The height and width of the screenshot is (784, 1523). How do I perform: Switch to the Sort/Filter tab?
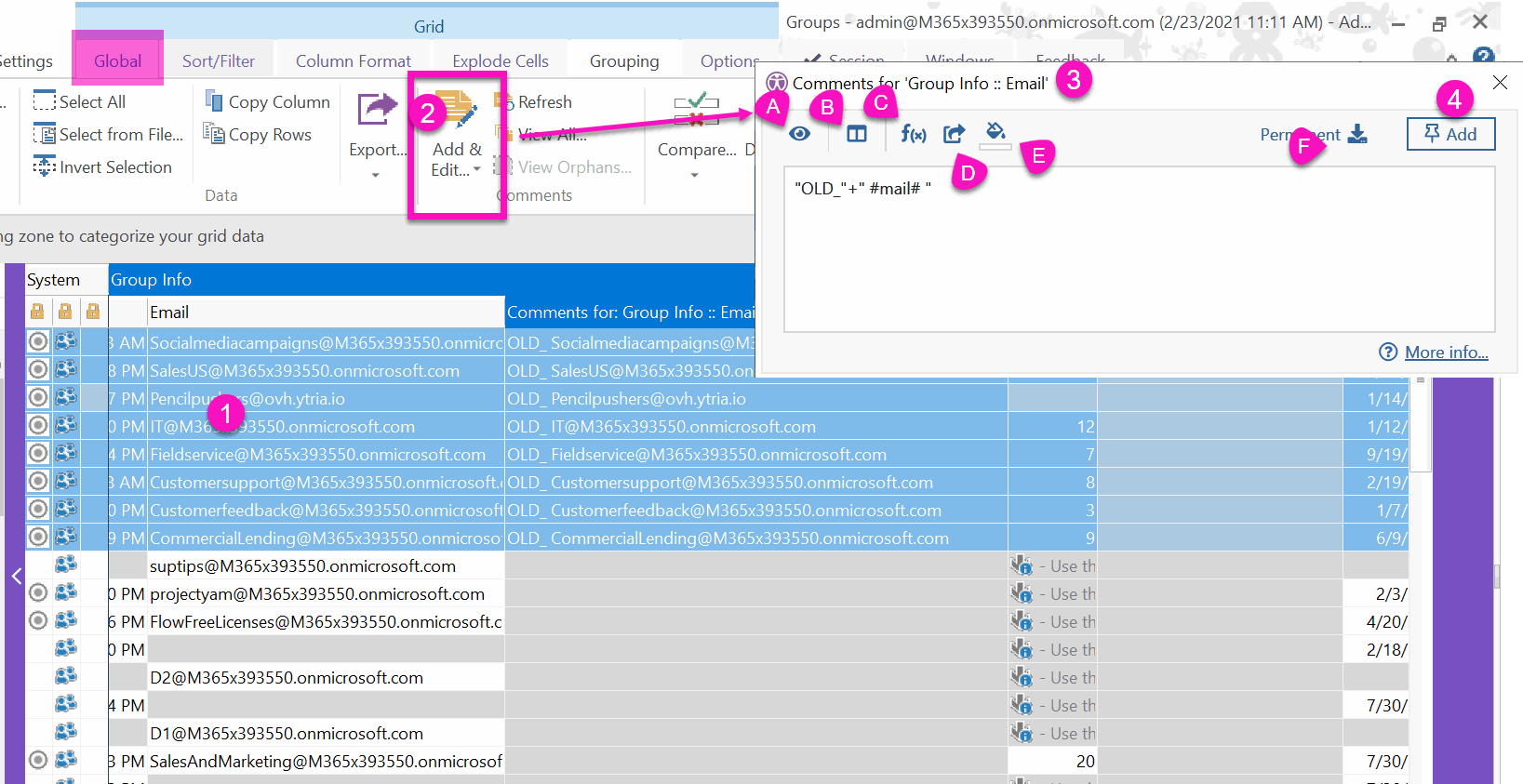[219, 61]
